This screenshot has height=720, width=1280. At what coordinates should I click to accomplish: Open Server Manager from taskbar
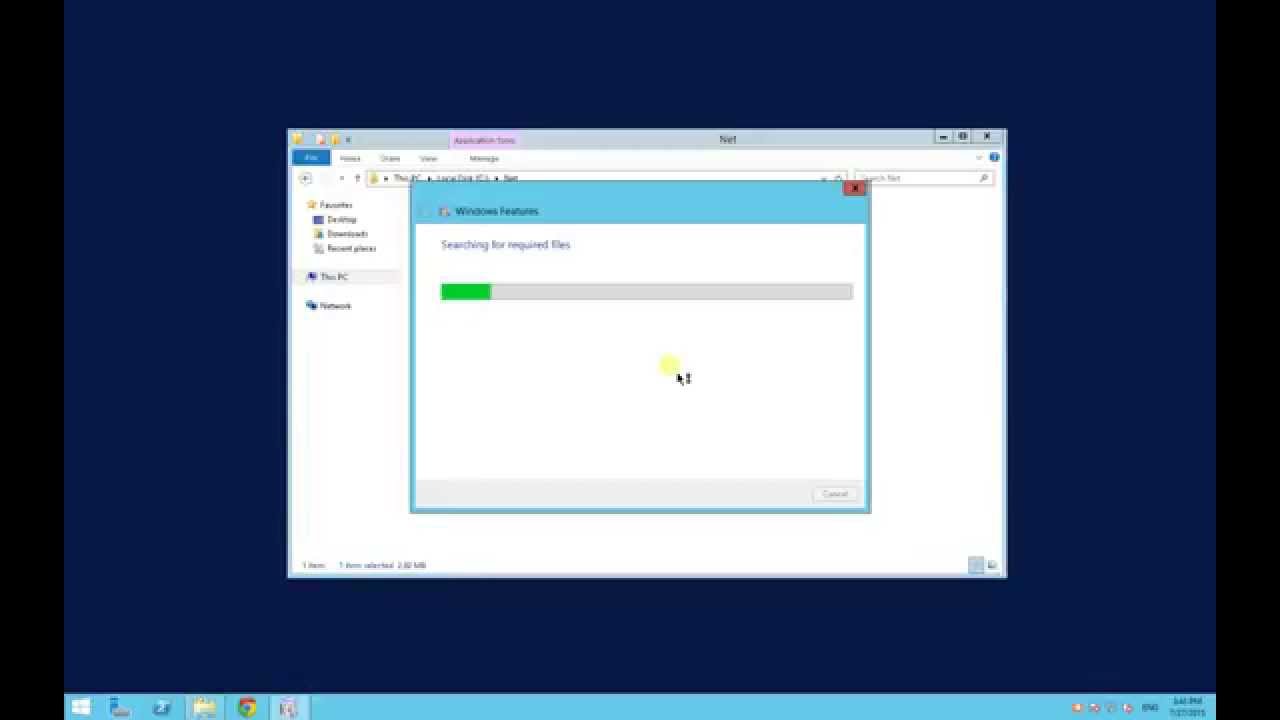[119, 707]
